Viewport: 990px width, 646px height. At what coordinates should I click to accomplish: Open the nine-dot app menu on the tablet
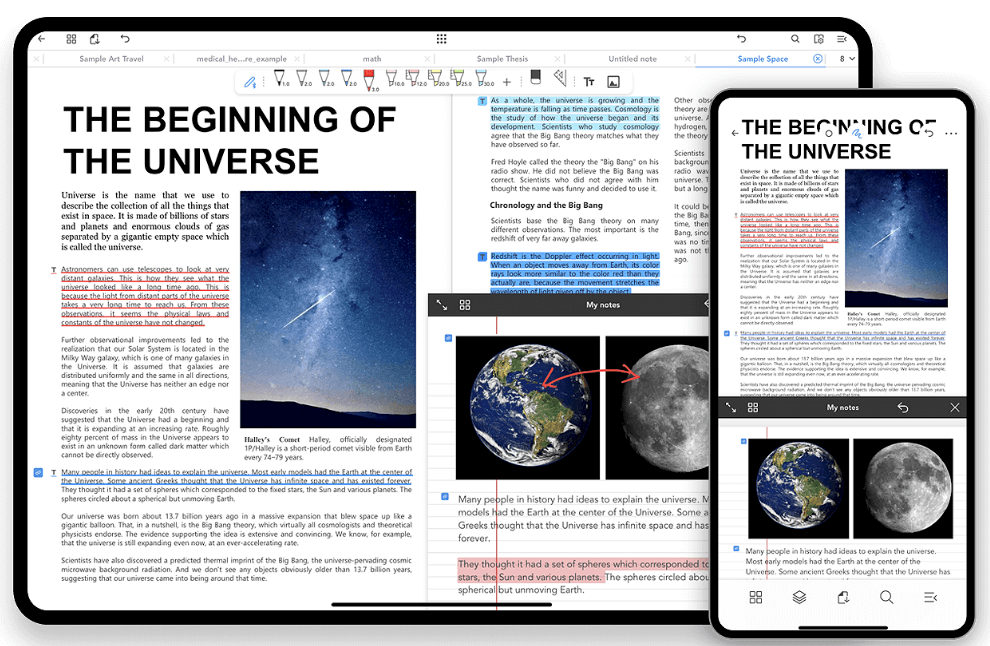tap(441, 39)
